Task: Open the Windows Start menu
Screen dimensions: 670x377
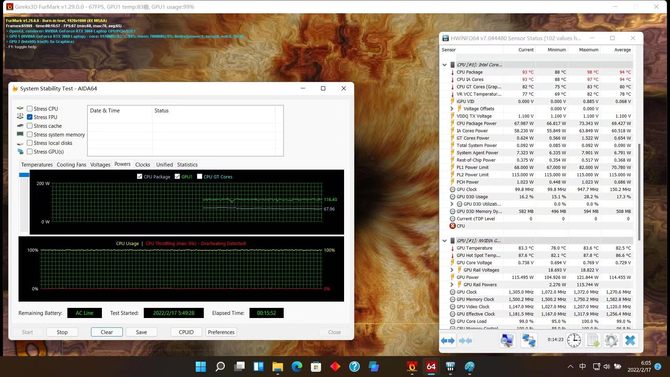Action: tap(200, 366)
